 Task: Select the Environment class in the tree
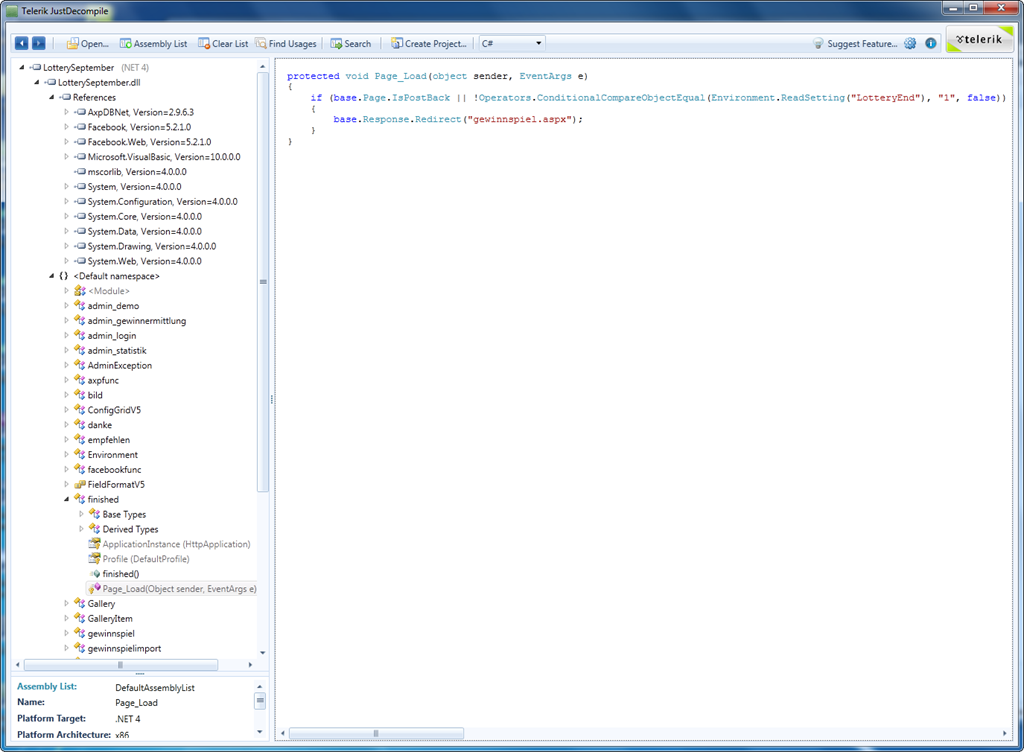pos(112,455)
